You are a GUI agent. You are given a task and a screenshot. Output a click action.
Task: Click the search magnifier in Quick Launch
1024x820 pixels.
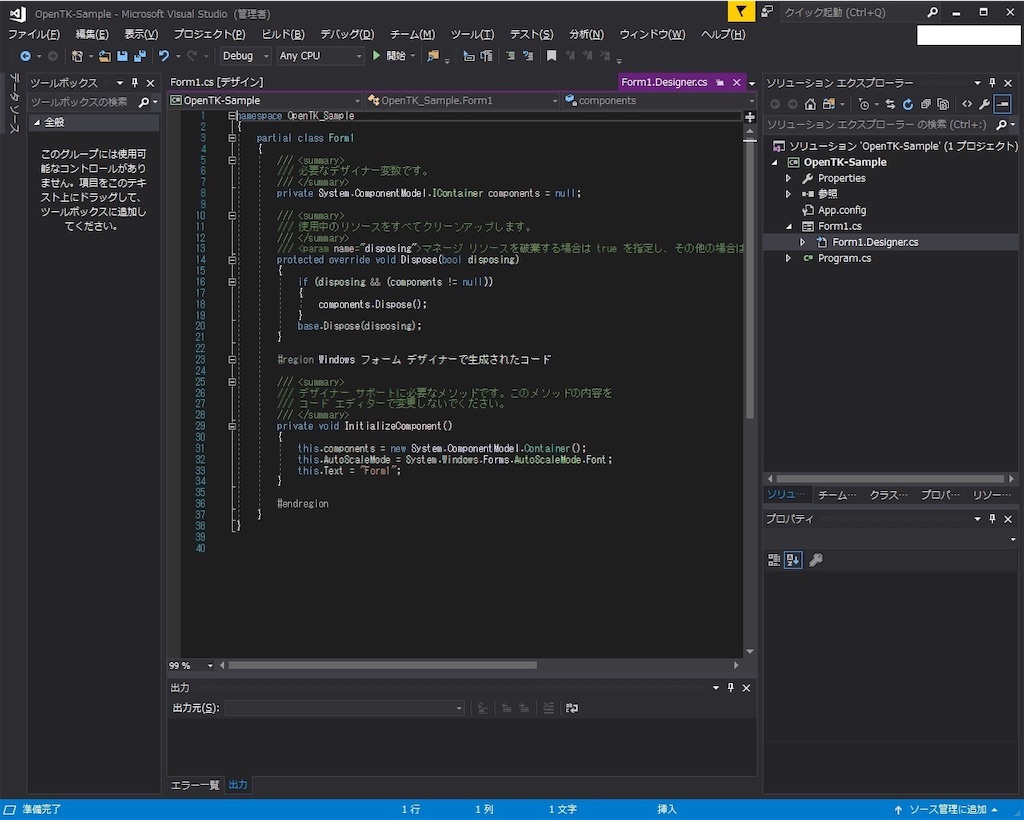[x=933, y=12]
